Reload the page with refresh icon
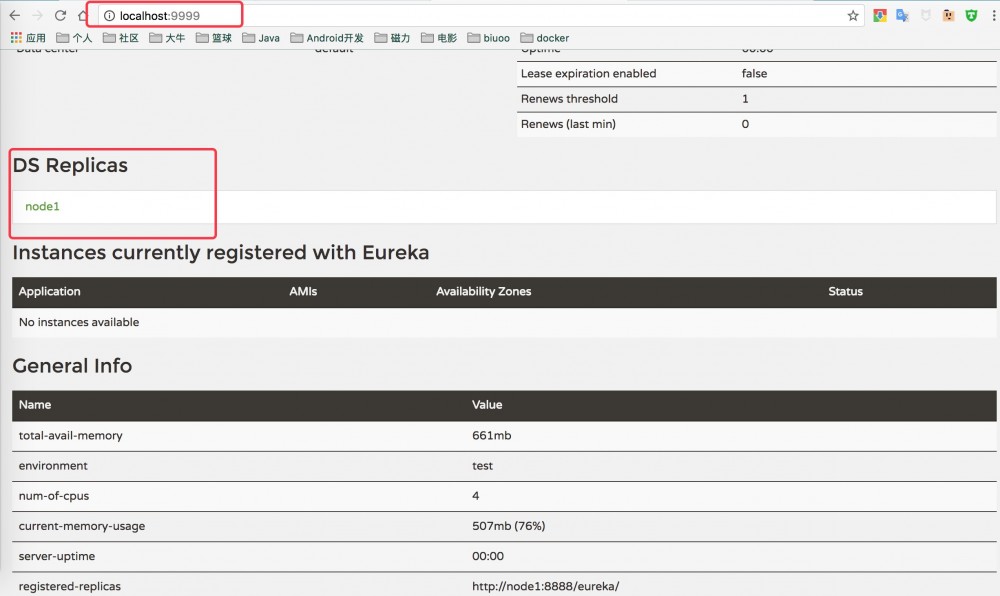The image size is (1000, 596). [61, 15]
